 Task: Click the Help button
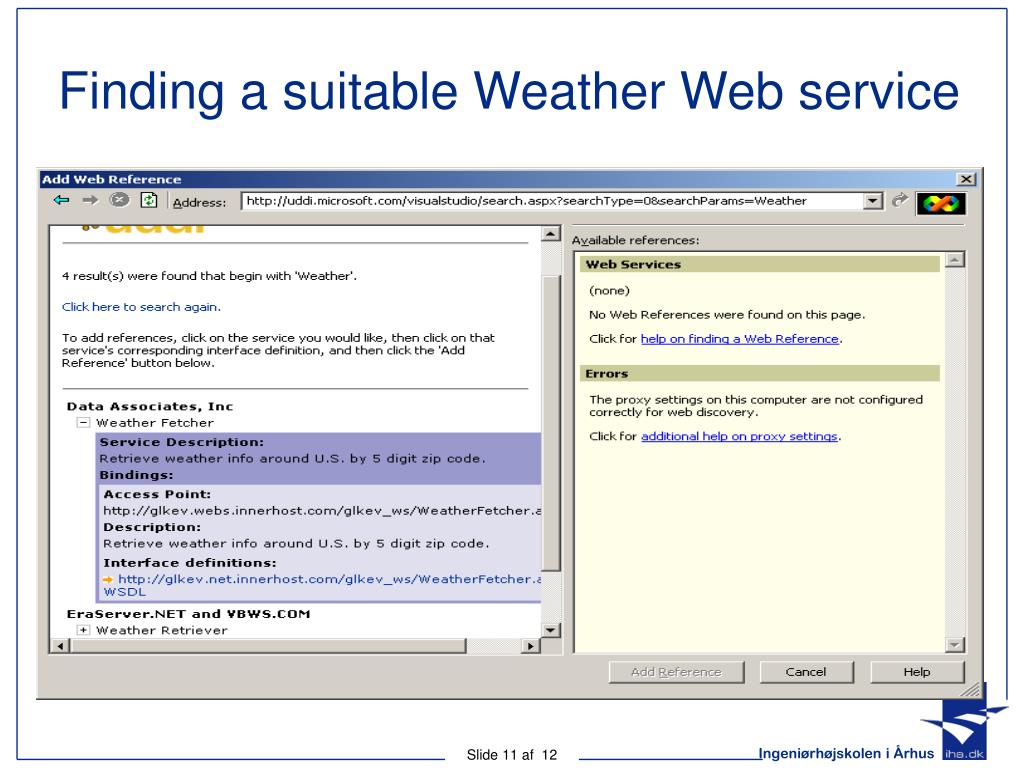(916, 672)
